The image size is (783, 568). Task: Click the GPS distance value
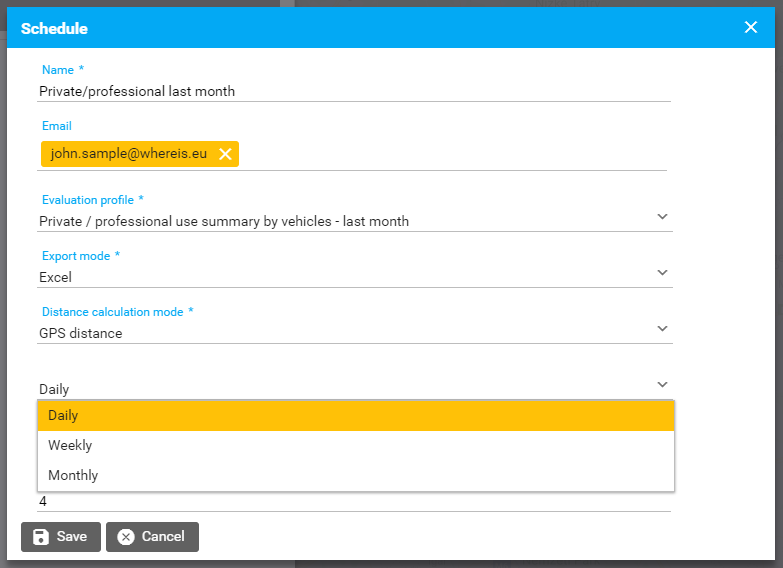81,333
